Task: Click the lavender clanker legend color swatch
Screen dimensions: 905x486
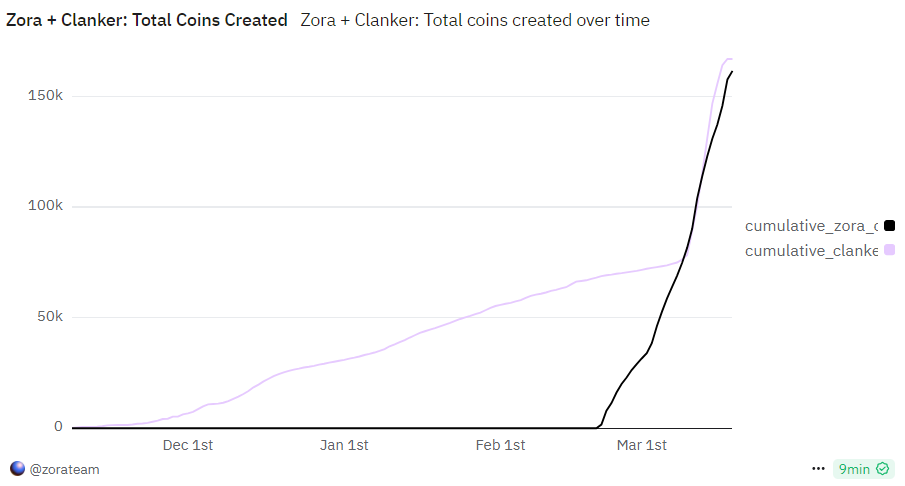Action: [889, 250]
